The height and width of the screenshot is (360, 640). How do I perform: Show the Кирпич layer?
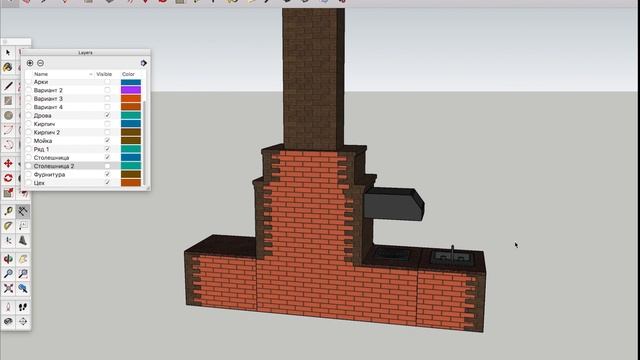tap(107, 124)
